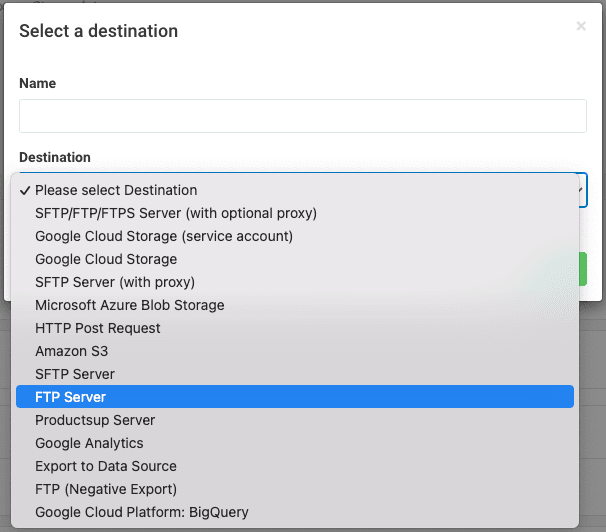This screenshot has height=532, width=606.
Task: Click the highlighted FTP Server option
Action: click(70, 397)
